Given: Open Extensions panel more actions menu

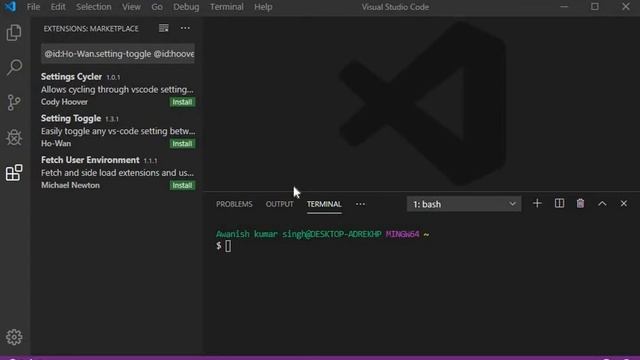Looking at the screenshot, I should pyautogui.click(x=185, y=28).
